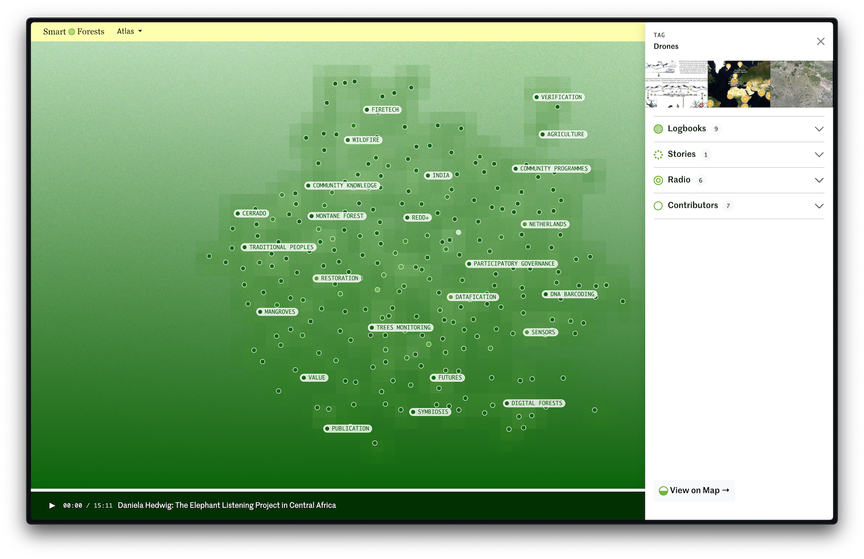Click the Smart Forests logo
864x559 pixels.
click(x=73, y=31)
